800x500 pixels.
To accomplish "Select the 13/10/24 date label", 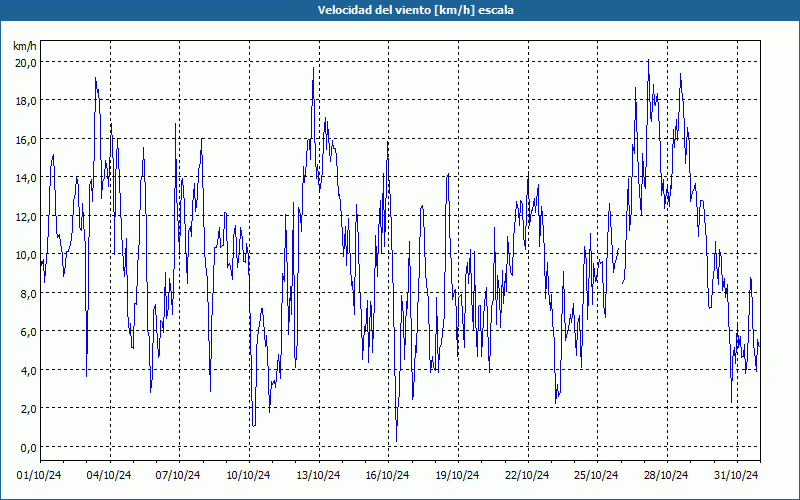I will pos(318,476).
